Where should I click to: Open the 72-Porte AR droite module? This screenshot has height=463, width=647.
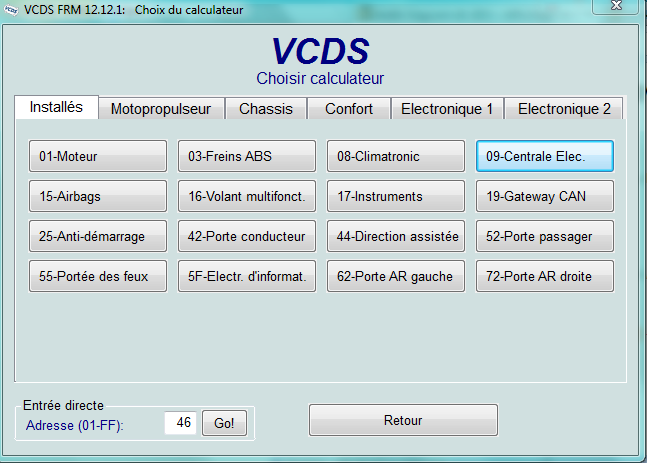pos(545,276)
